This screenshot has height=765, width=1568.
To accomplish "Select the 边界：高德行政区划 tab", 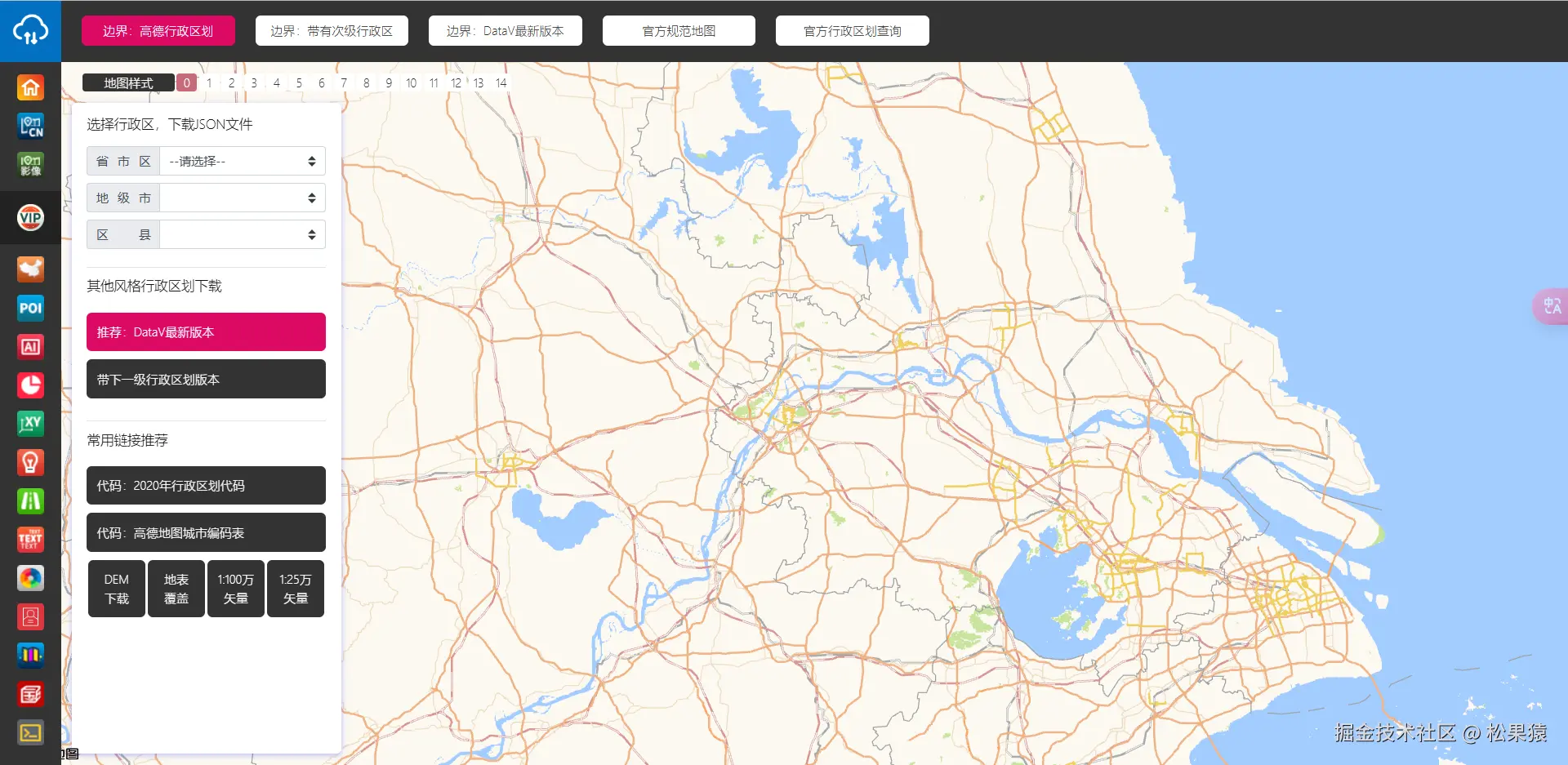I will pyautogui.click(x=158, y=31).
